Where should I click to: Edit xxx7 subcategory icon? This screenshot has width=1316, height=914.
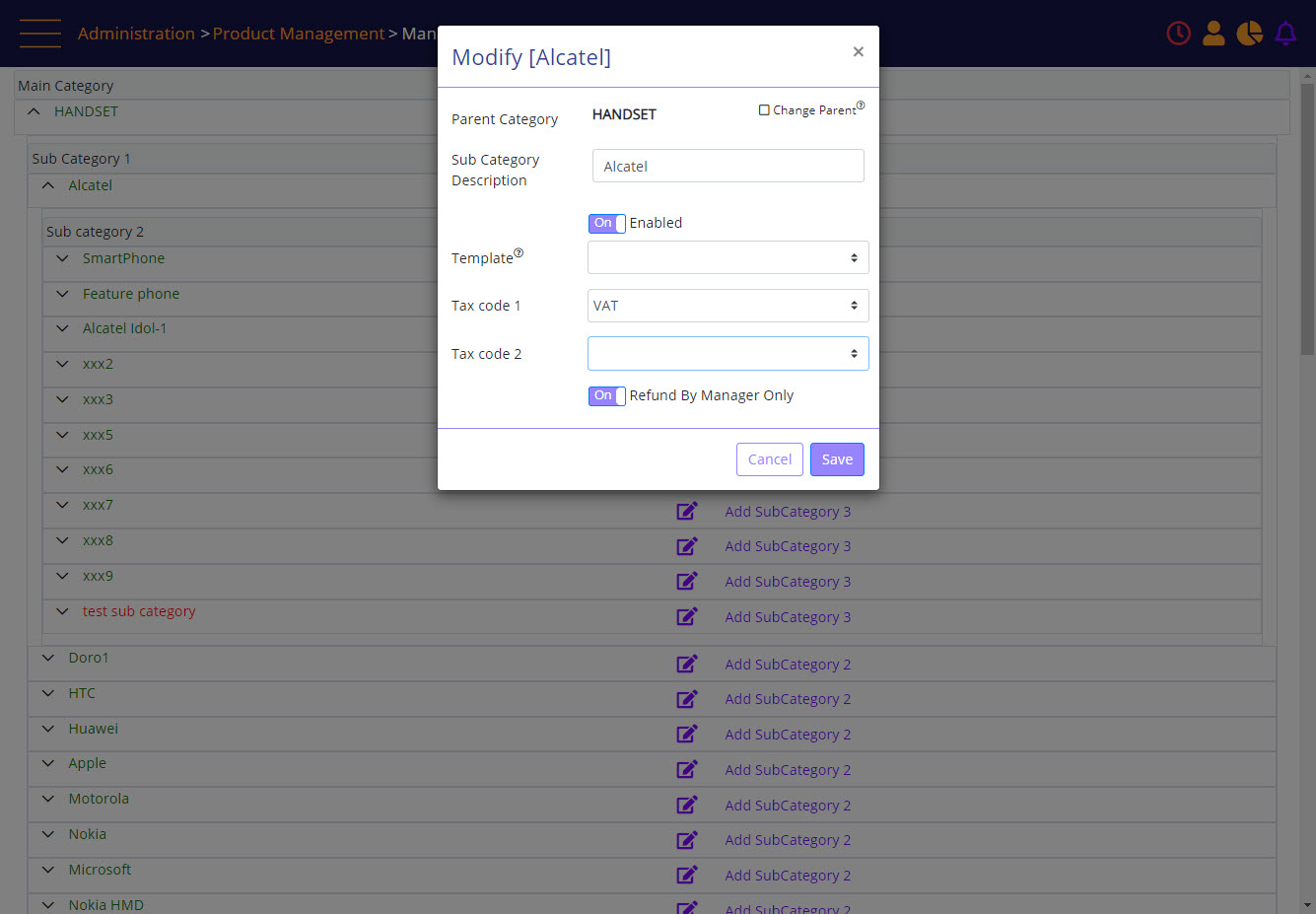(687, 511)
